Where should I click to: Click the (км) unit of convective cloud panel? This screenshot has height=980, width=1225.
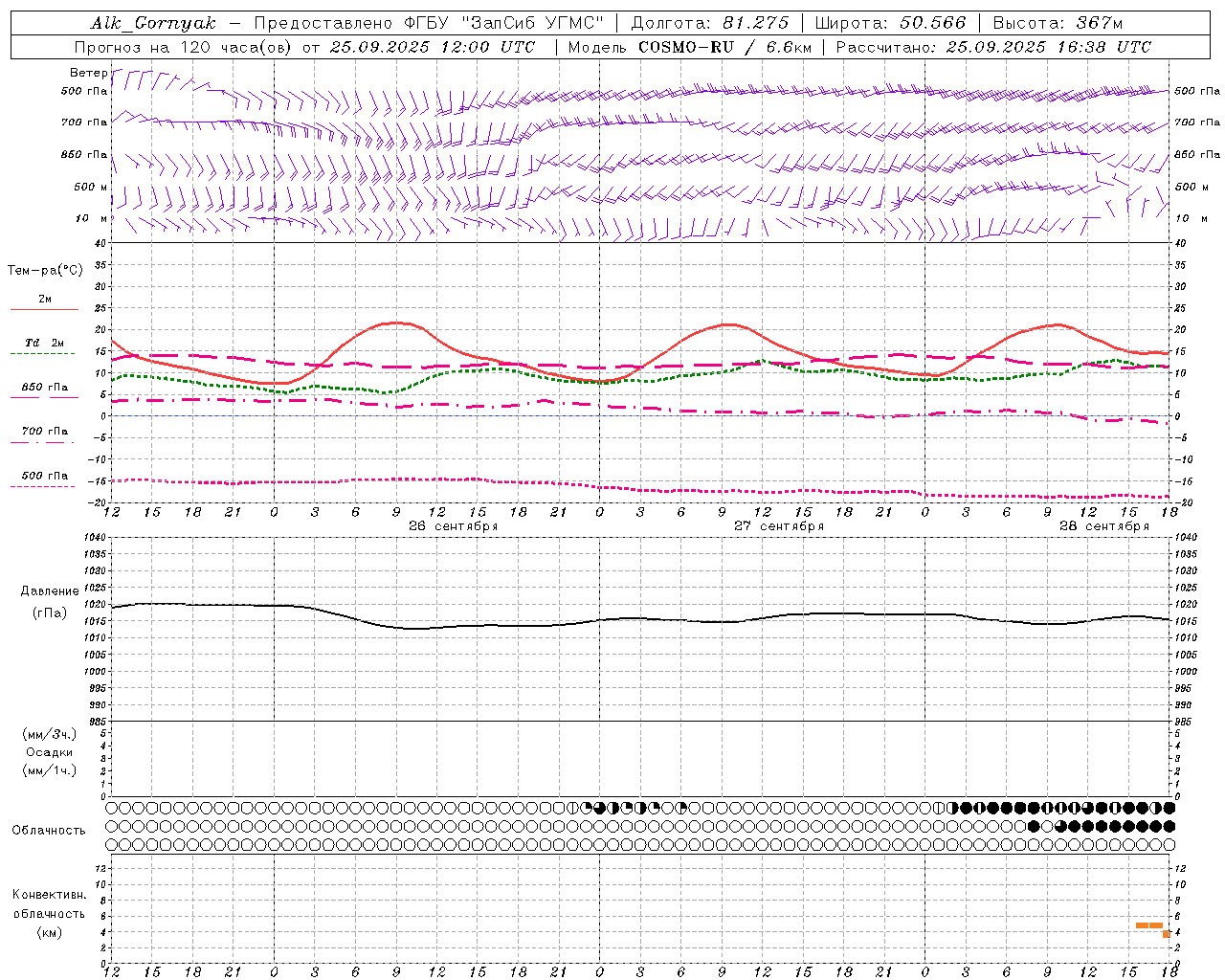click(50, 932)
